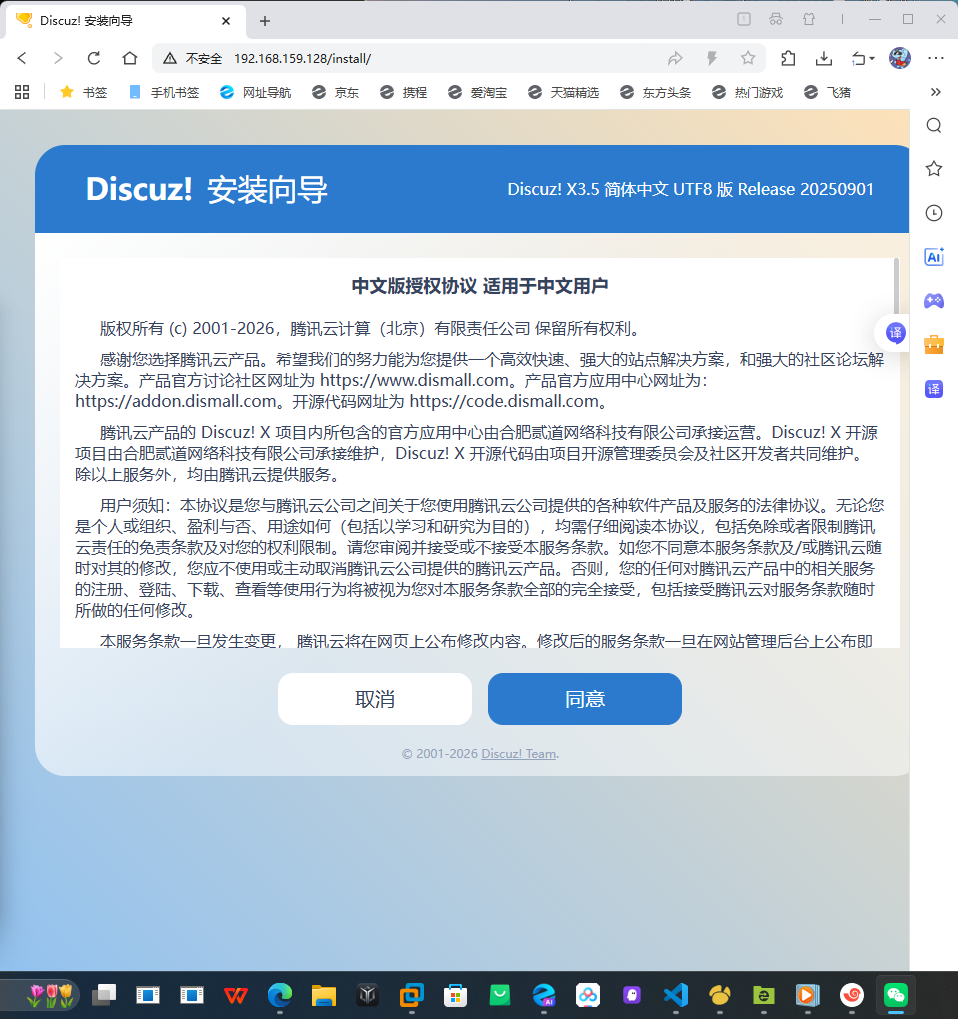Click the sidebar search icon
Image resolution: width=958 pixels, height=1019 pixels.
pos(934,125)
